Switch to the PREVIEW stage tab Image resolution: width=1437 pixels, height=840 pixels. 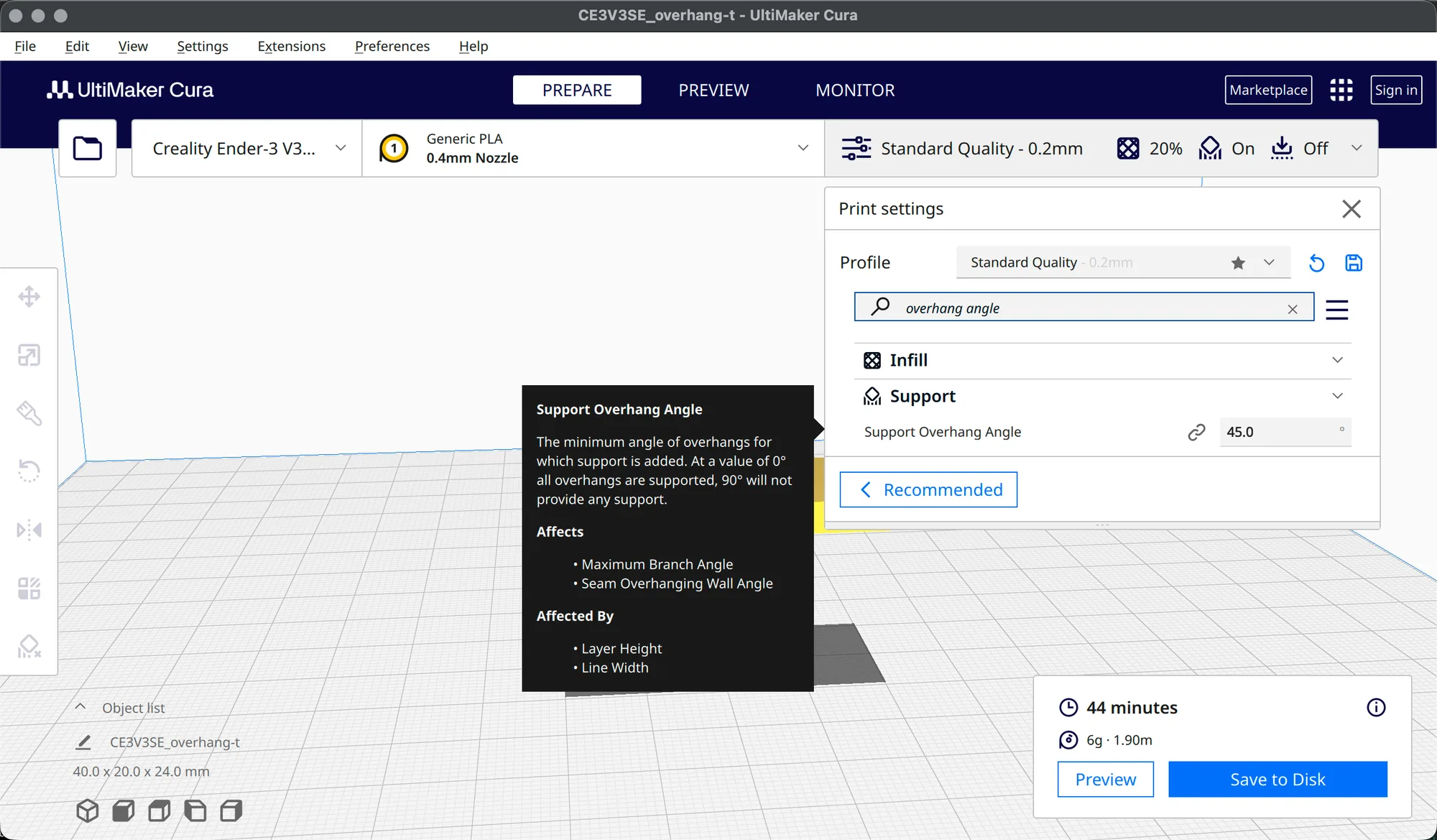pos(713,90)
